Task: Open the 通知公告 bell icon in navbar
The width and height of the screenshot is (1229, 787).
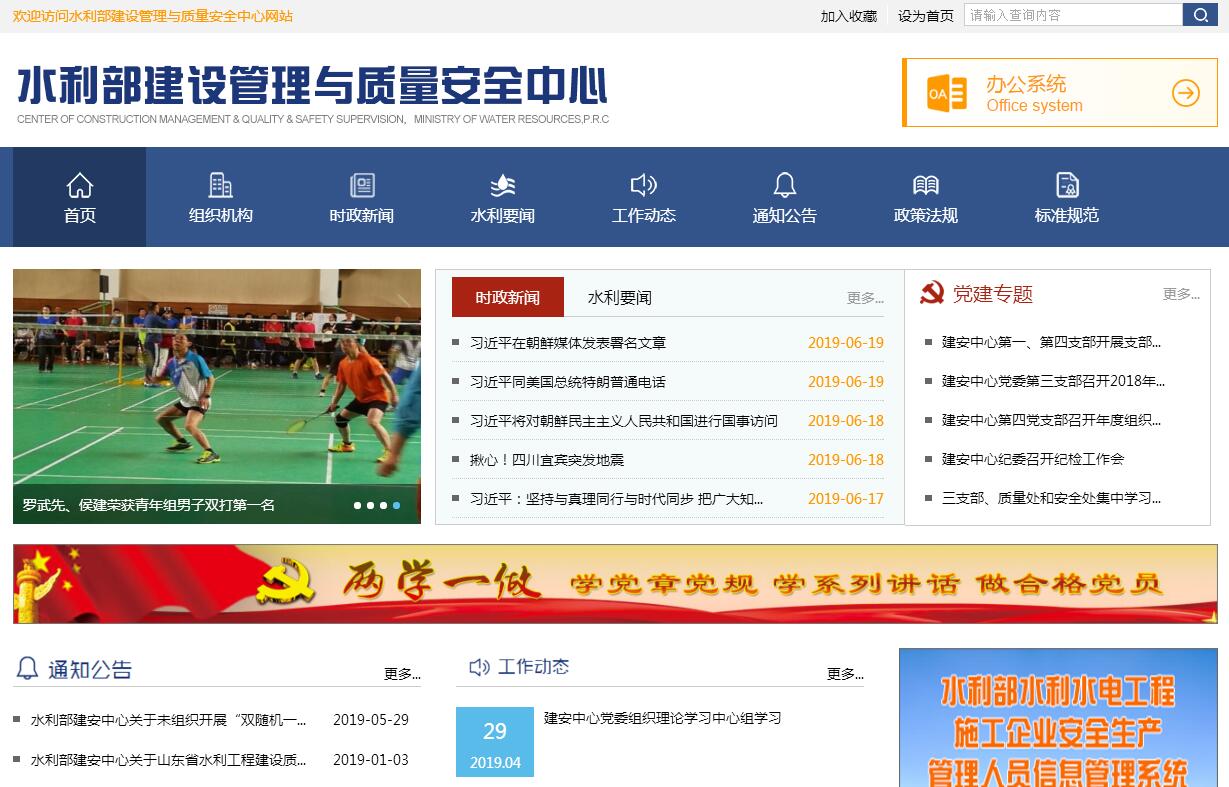Action: click(x=785, y=185)
